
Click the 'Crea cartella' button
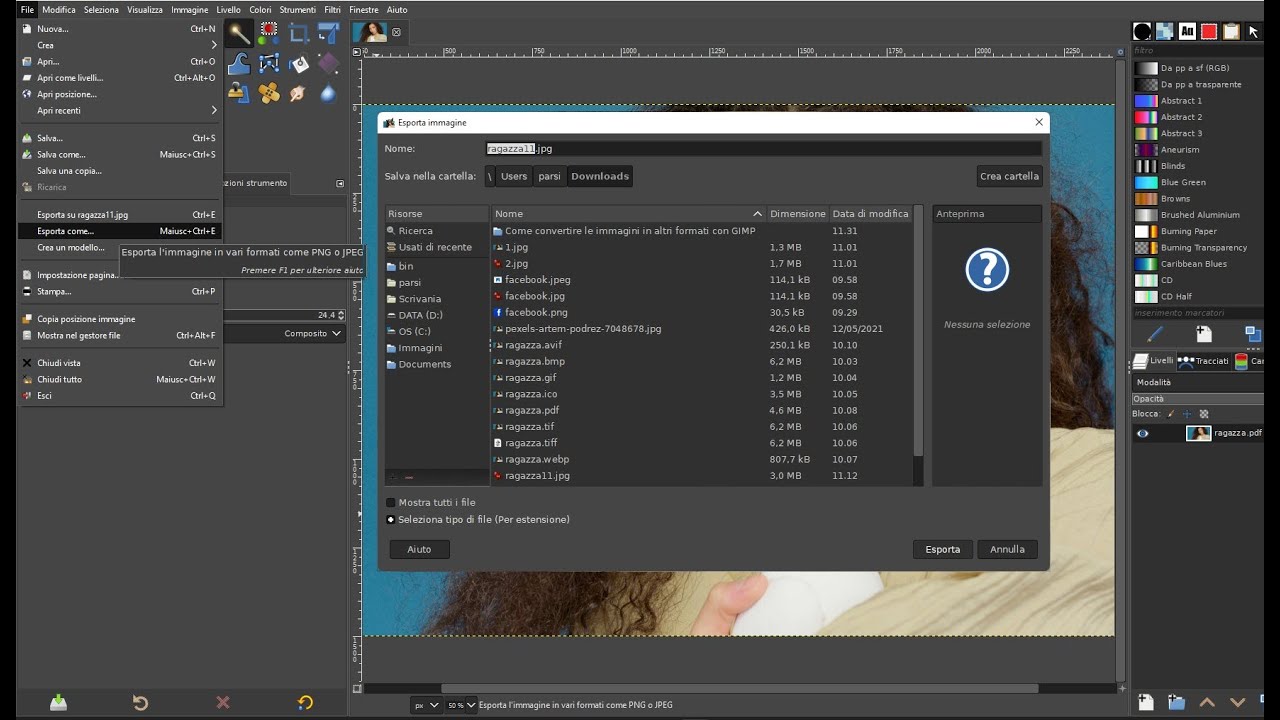(1009, 176)
